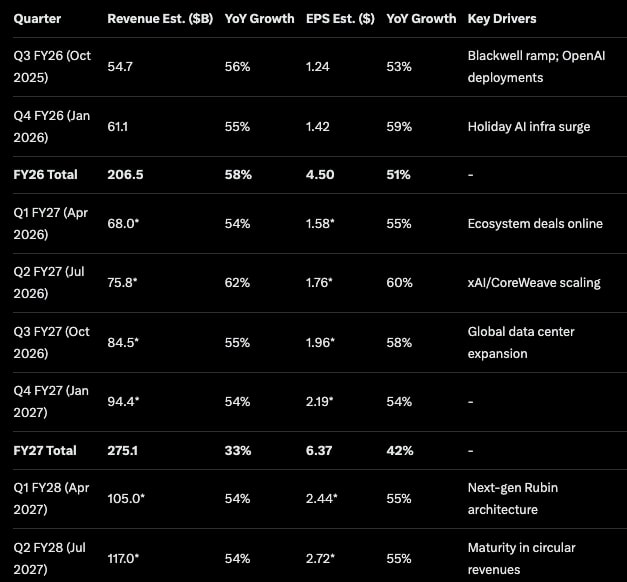Select the 54.7 revenue estimate cell
This screenshot has height=582, width=627.
click(119, 66)
